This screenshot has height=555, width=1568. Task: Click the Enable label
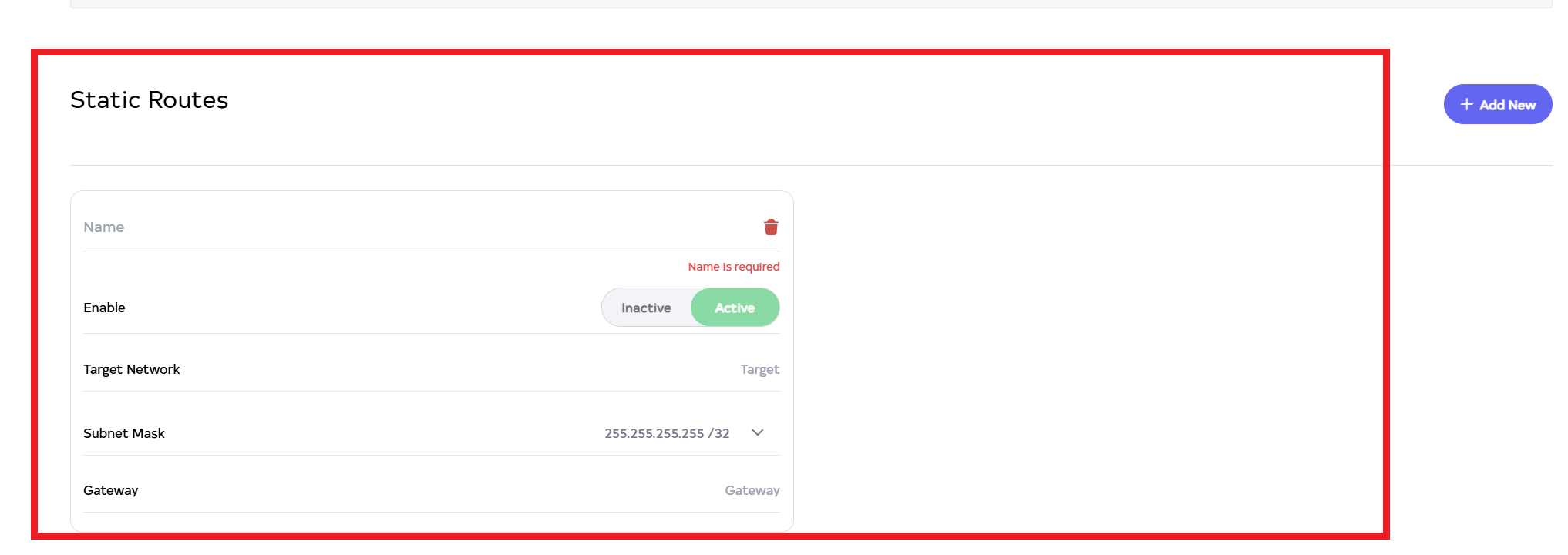(104, 308)
